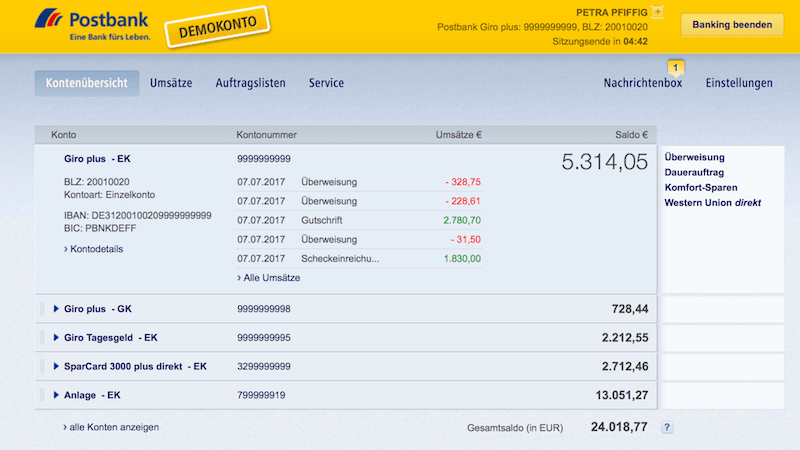Select the Scheckeinreichu... 1.830,00 transaction
The width and height of the screenshot is (800, 450).
coord(359,259)
